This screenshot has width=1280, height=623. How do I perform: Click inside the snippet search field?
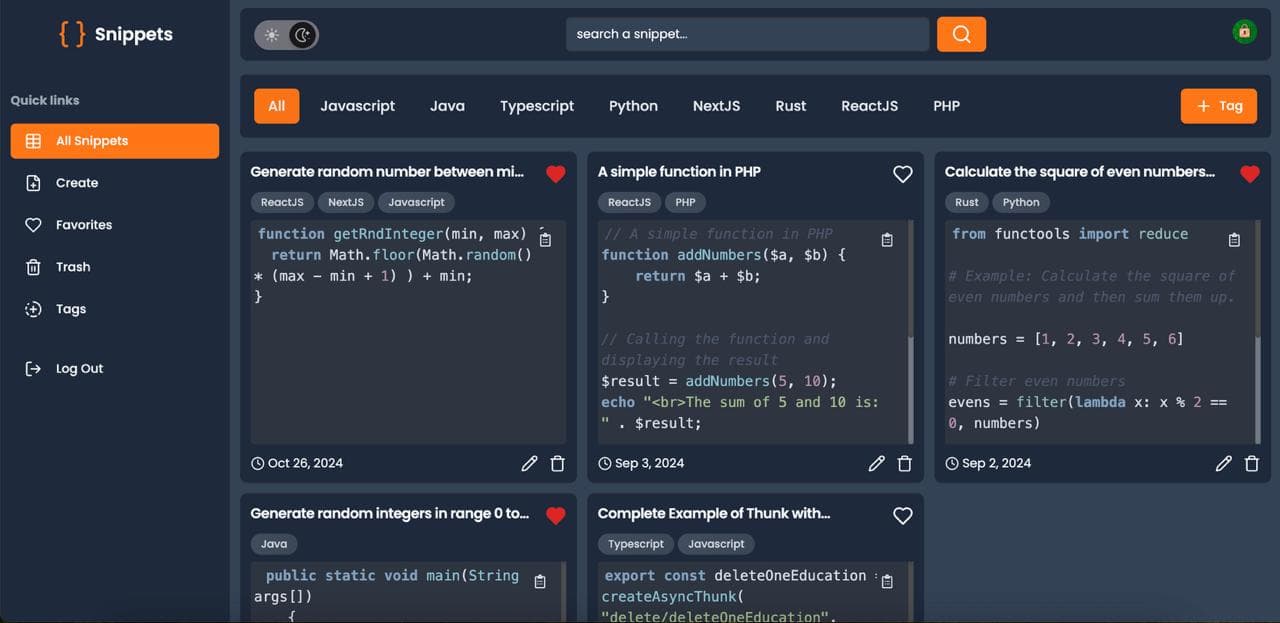[x=747, y=33]
